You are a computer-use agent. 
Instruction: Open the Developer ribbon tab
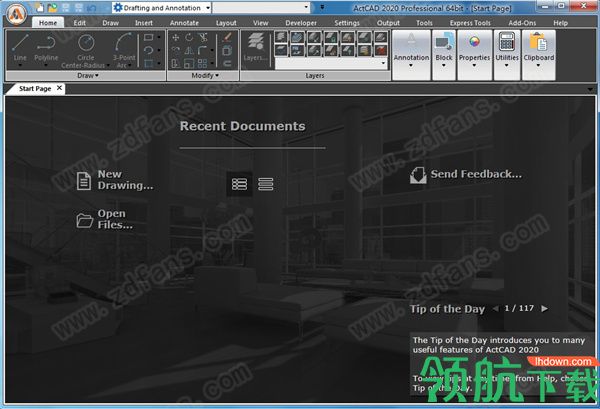pos(301,23)
